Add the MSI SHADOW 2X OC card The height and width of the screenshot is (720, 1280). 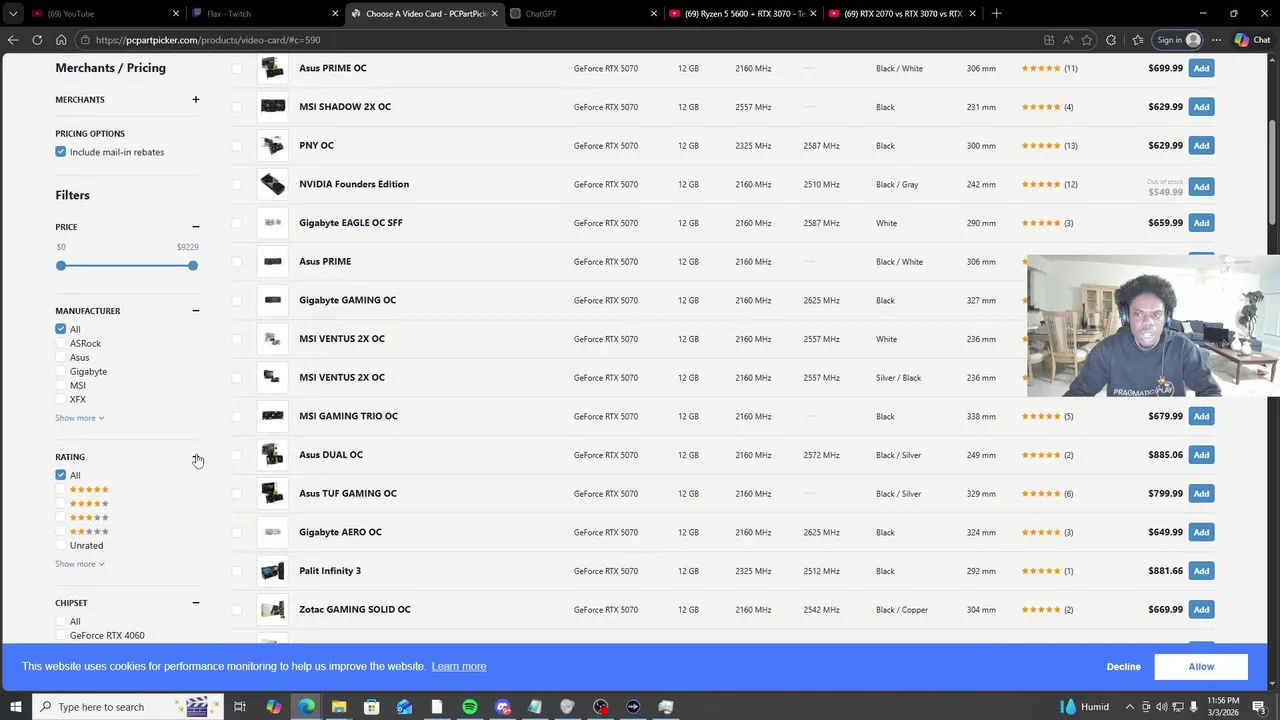[1201, 107]
